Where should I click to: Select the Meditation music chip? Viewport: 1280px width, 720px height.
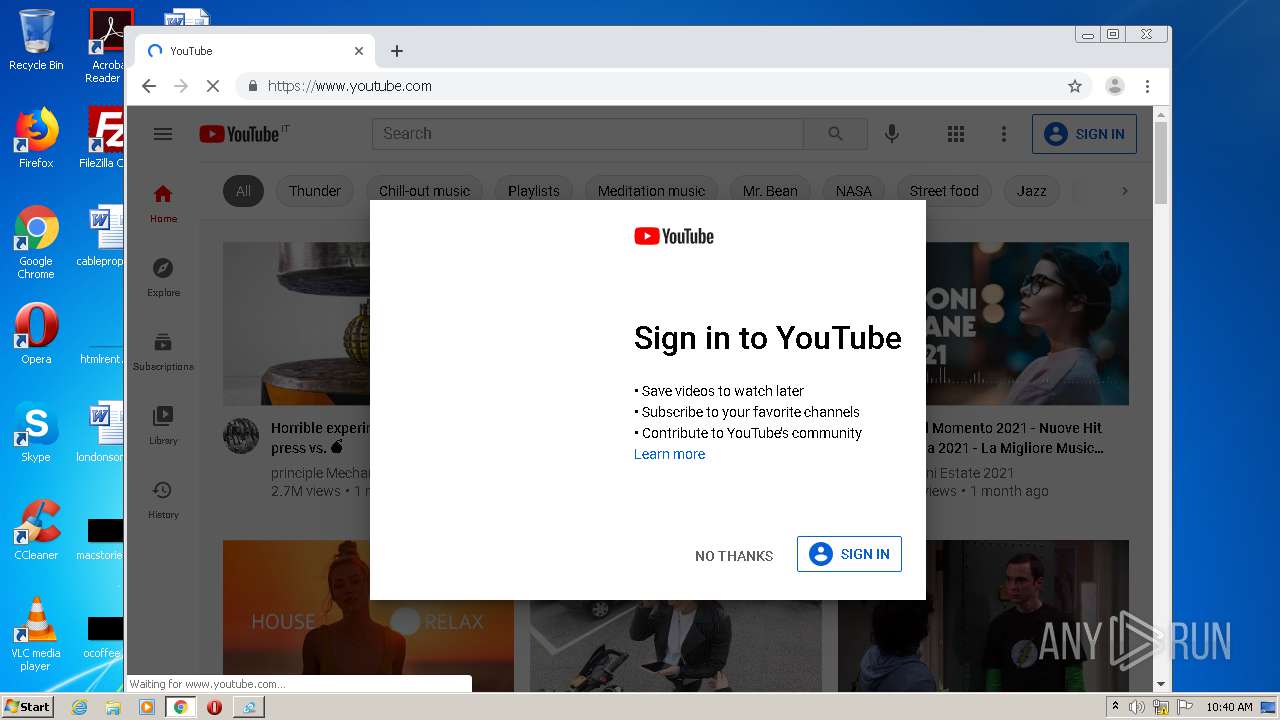click(x=651, y=191)
